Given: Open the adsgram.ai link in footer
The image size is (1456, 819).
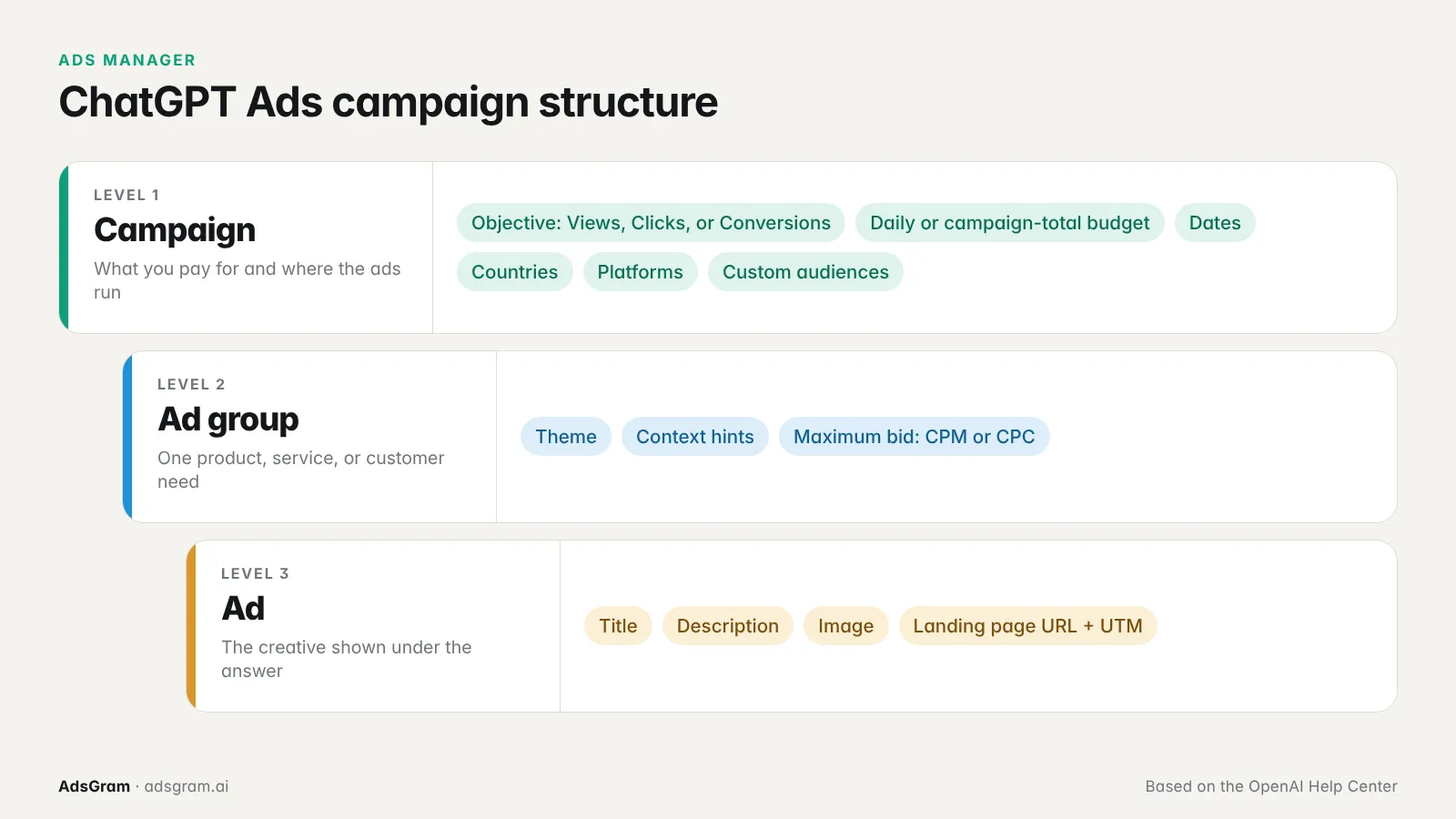Looking at the screenshot, I should [187, 786].
